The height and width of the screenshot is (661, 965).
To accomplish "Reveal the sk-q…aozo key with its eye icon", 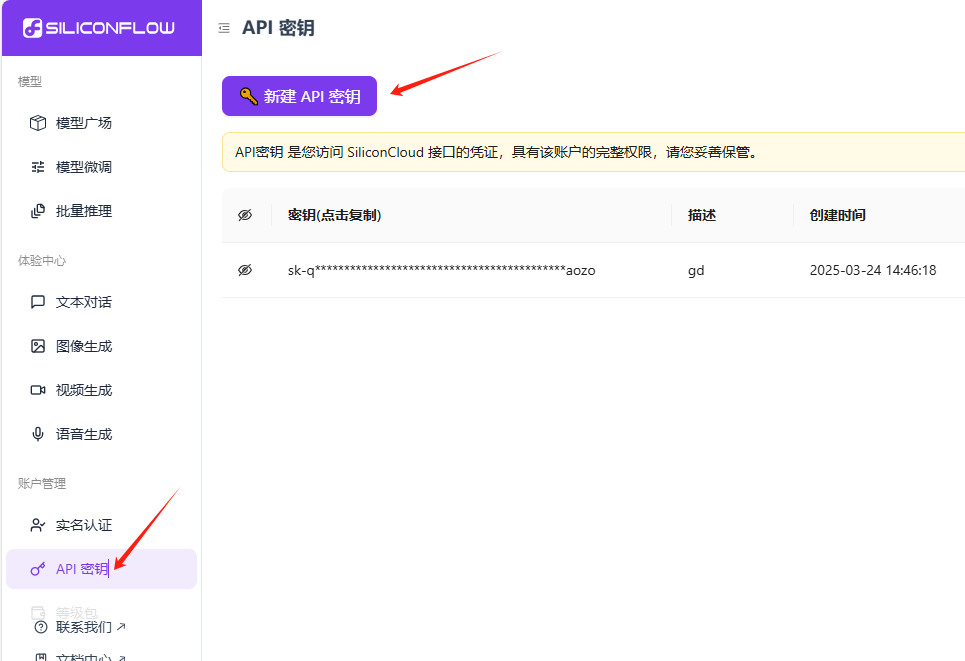I will [245, 270].
